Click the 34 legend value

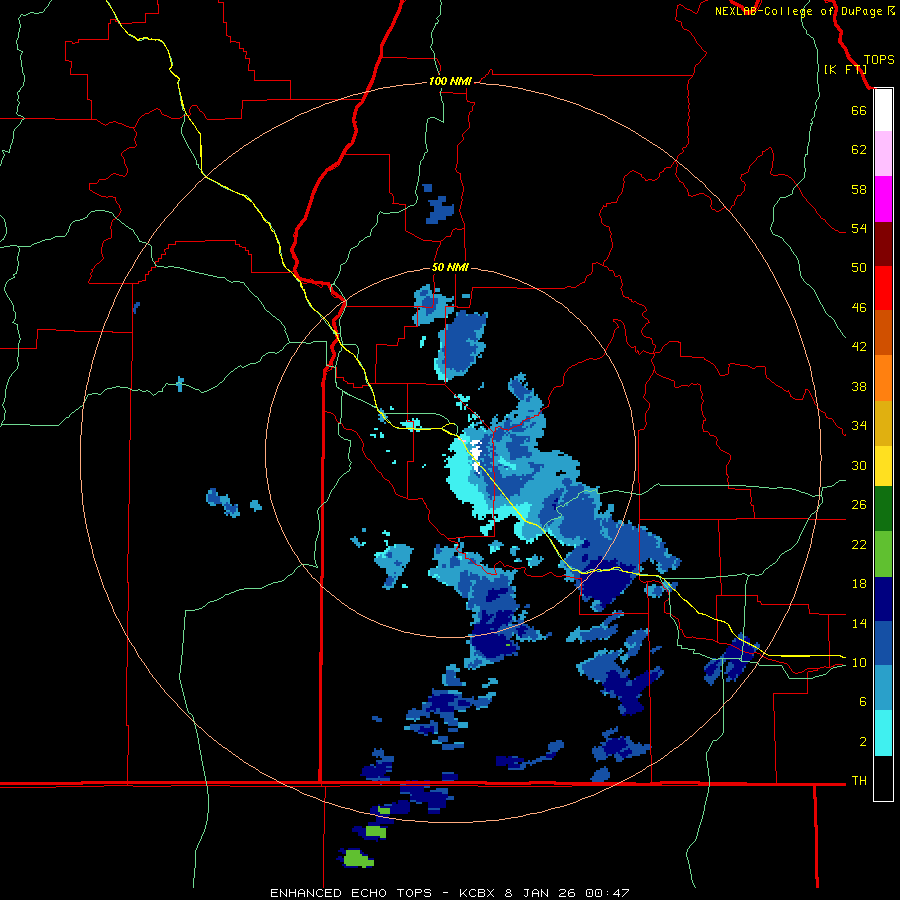pyautogui.click(x=859, y=426)
